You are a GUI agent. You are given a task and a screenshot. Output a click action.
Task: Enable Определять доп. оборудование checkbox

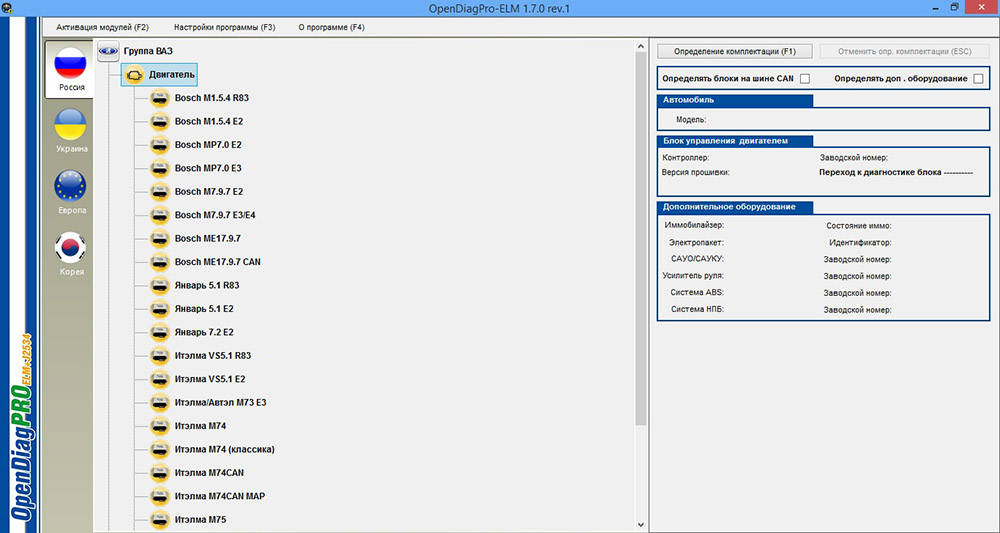[x=978, y=78]
